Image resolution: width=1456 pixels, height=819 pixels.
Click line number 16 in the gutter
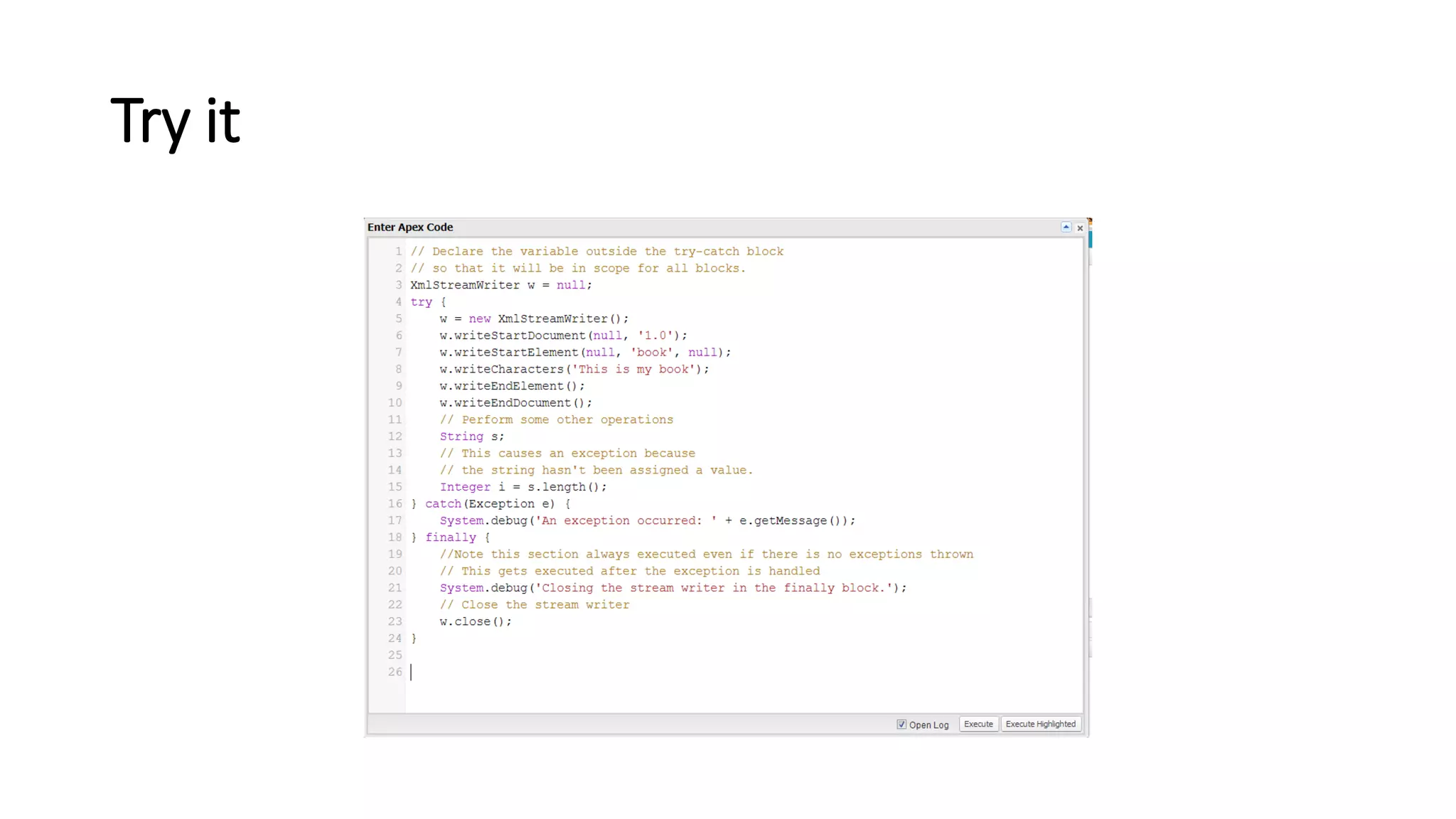tap(395, 504)
